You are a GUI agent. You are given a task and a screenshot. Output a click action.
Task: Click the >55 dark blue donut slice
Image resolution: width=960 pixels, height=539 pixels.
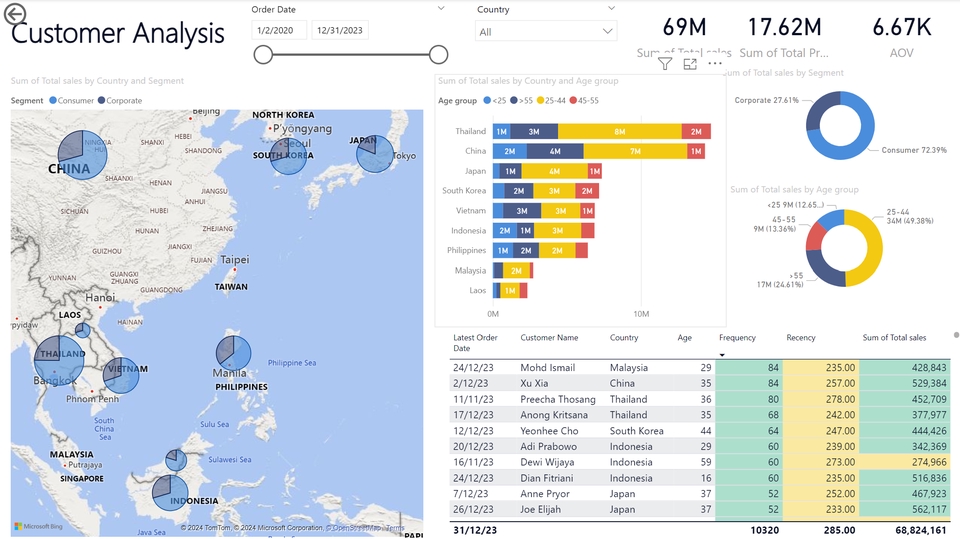click(x=821, y=272)
